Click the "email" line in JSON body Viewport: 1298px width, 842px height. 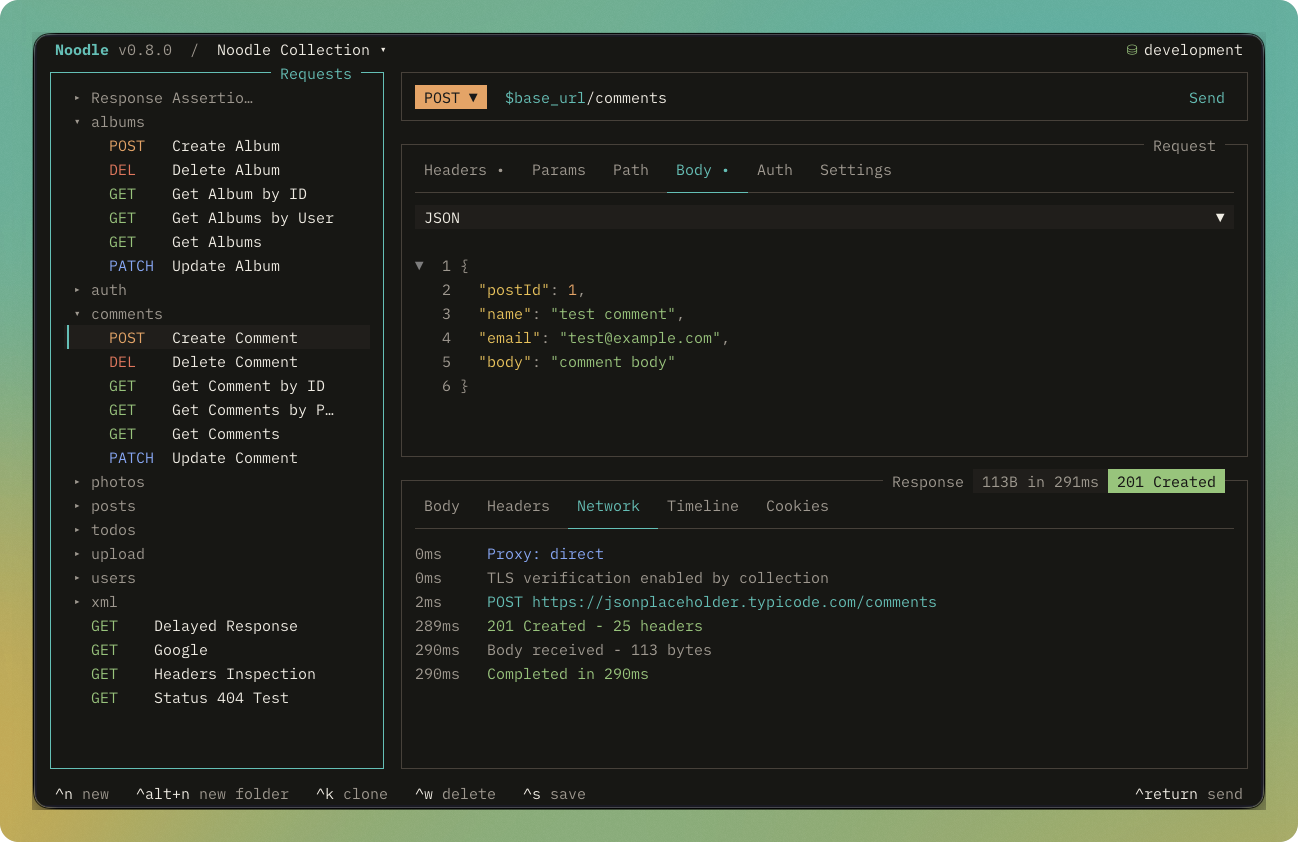coord(604,338)
